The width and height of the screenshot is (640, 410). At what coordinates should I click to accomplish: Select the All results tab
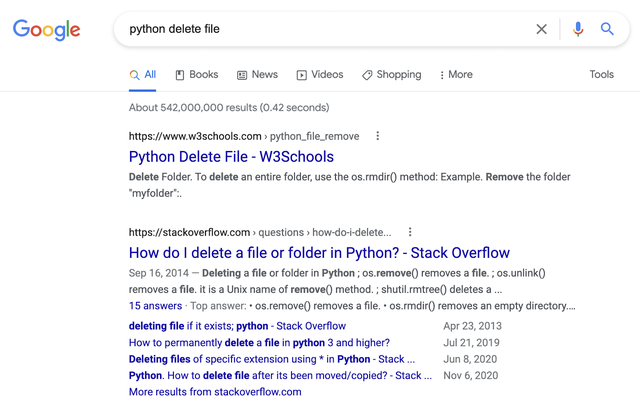tap(142, 75)
